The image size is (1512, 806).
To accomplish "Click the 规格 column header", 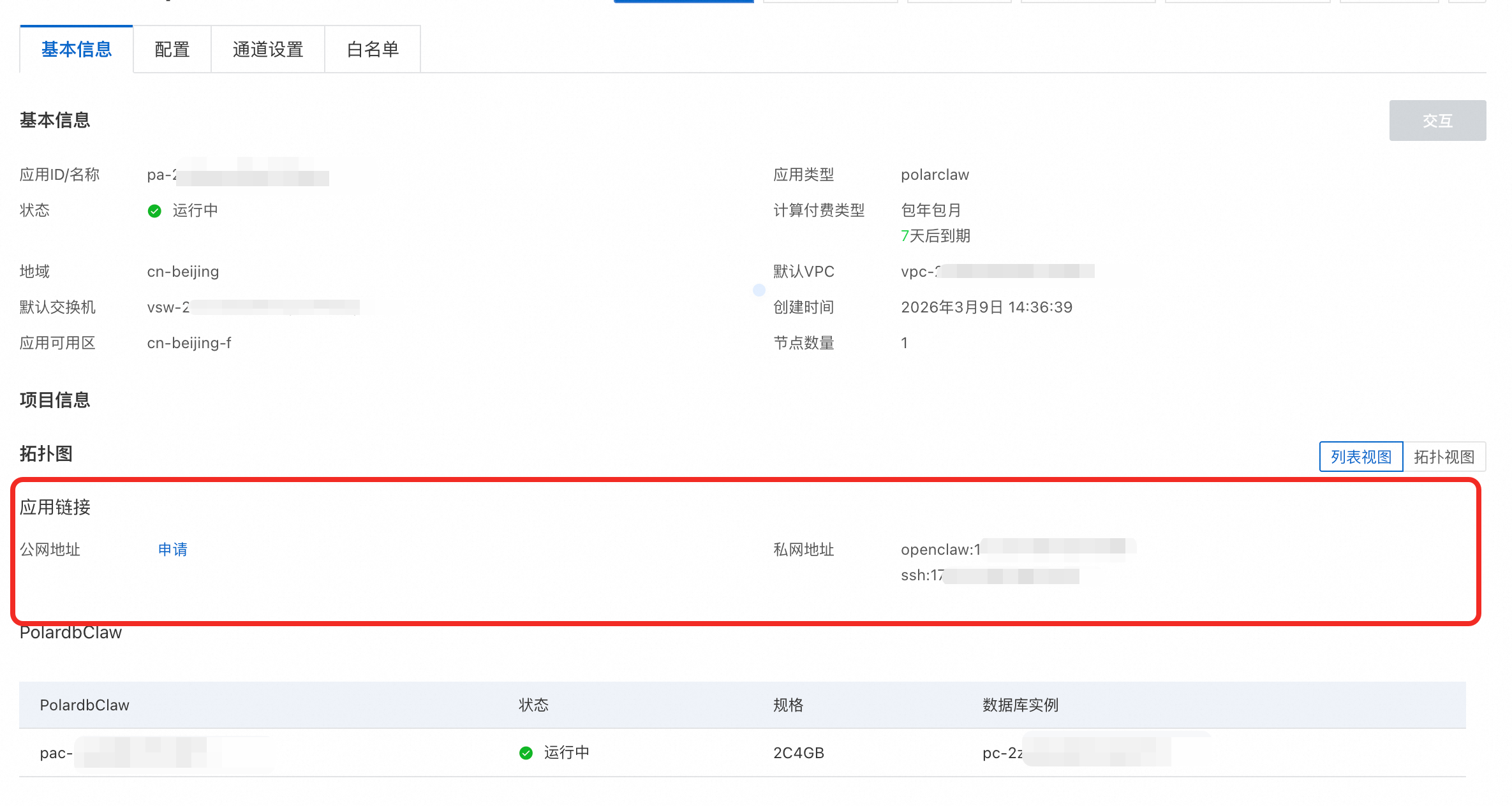I will pyautogui.click(x=789, y=705).
